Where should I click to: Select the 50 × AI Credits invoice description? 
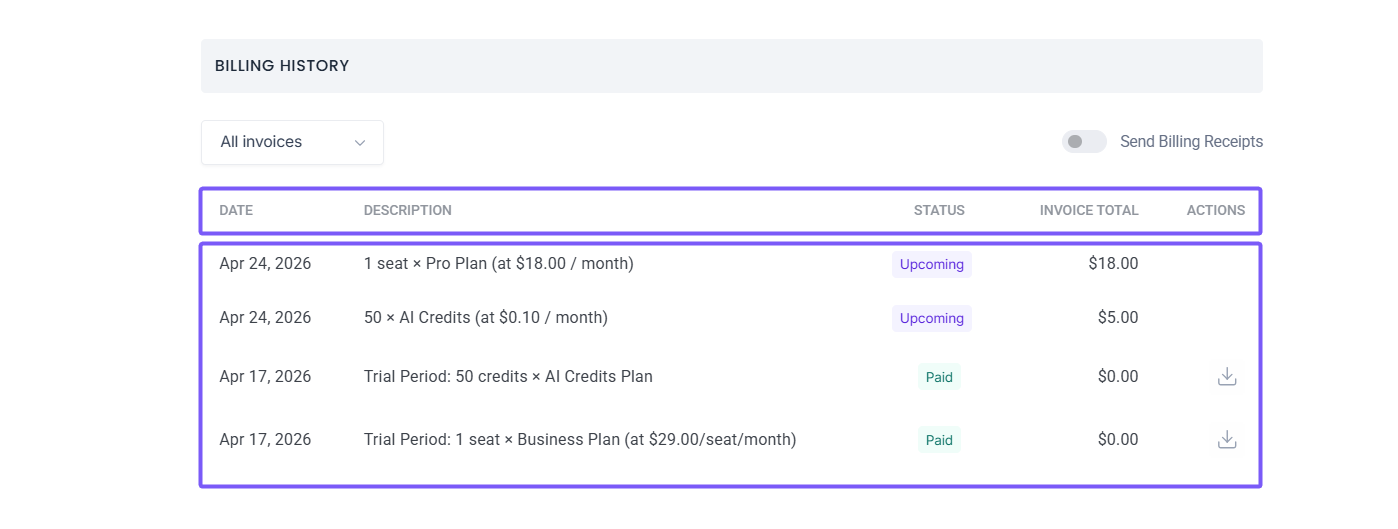[x=485, y=318]
